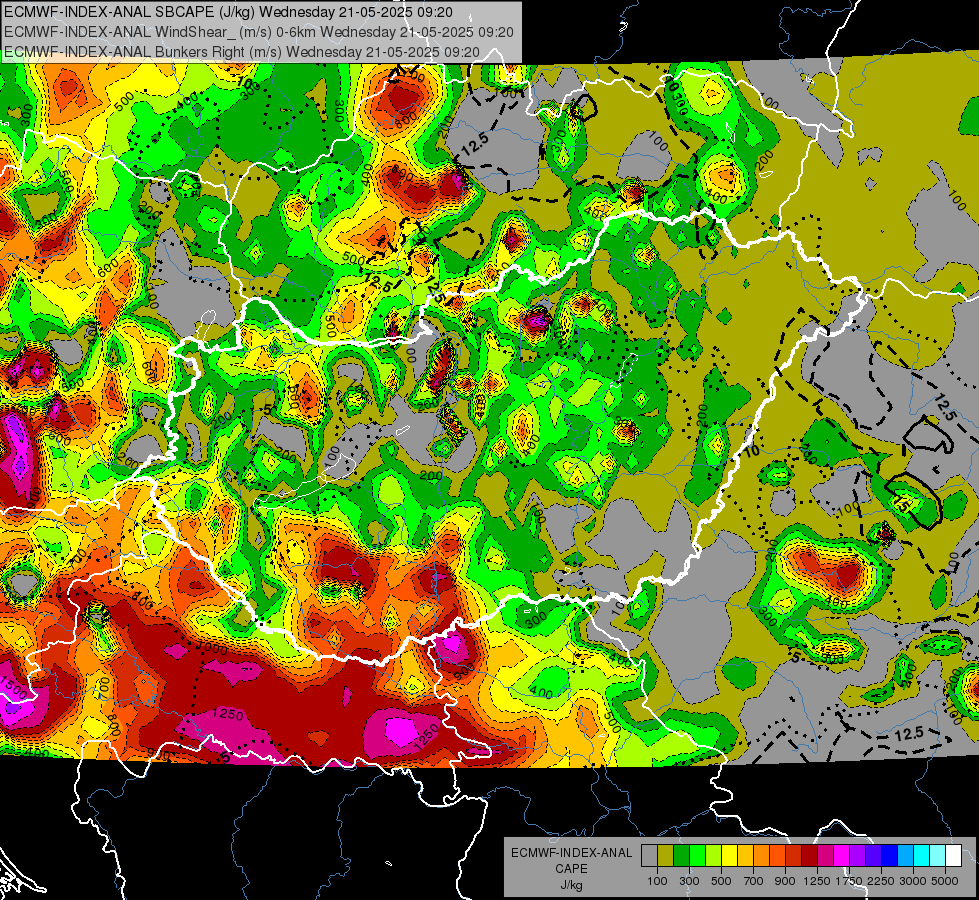Select the gray swatch in the CAPE legend
The image size is (979, 900).
[x=649, y=856]
